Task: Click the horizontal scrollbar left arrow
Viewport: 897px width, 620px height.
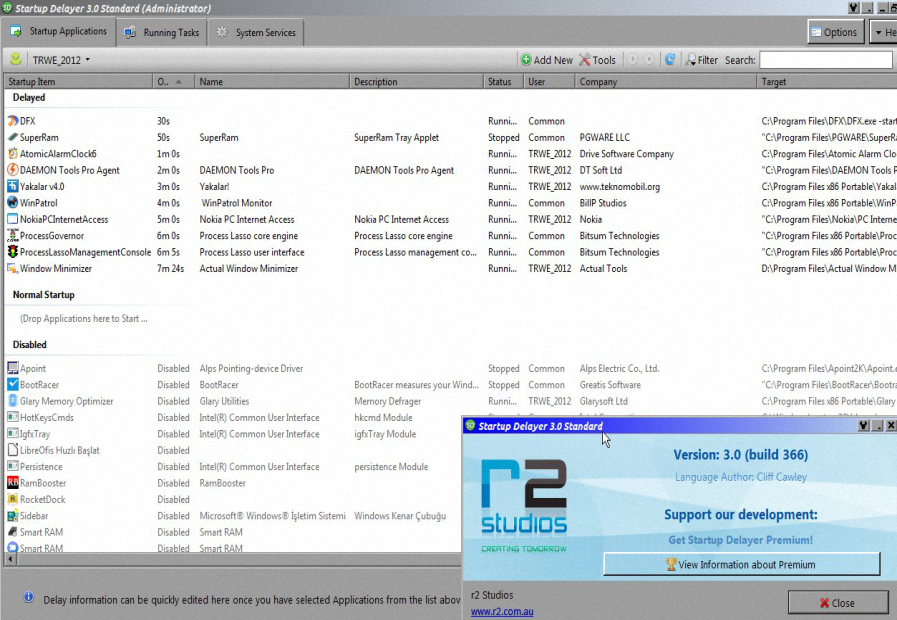Action: point(9,559)
